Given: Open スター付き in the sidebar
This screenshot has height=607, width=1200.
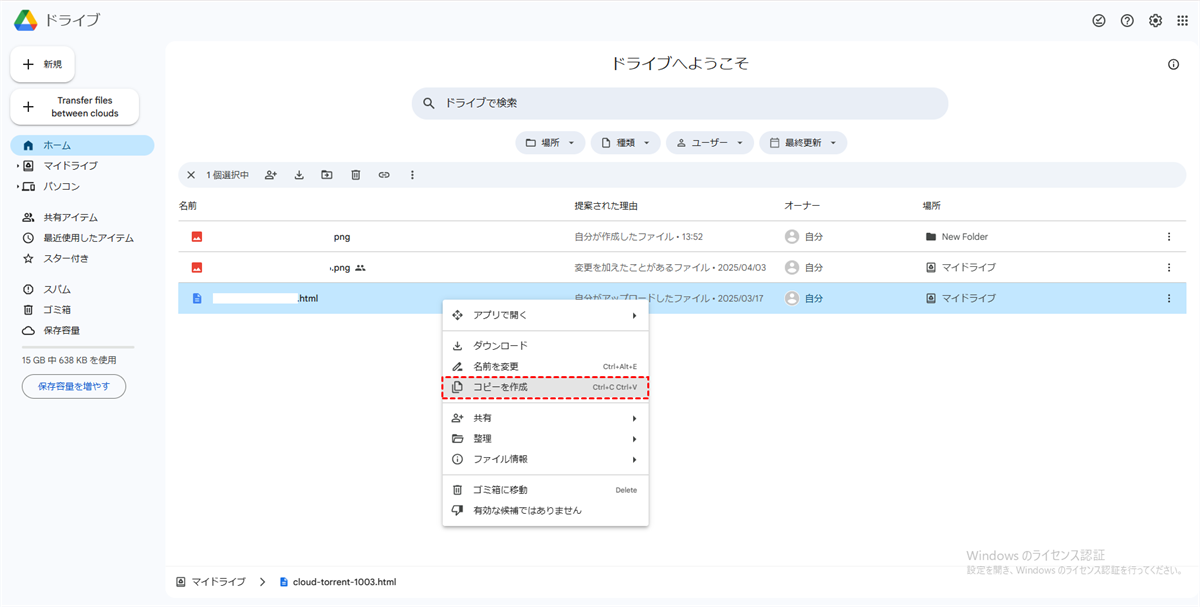Looking at the screenshot, I should pos(66,259).
